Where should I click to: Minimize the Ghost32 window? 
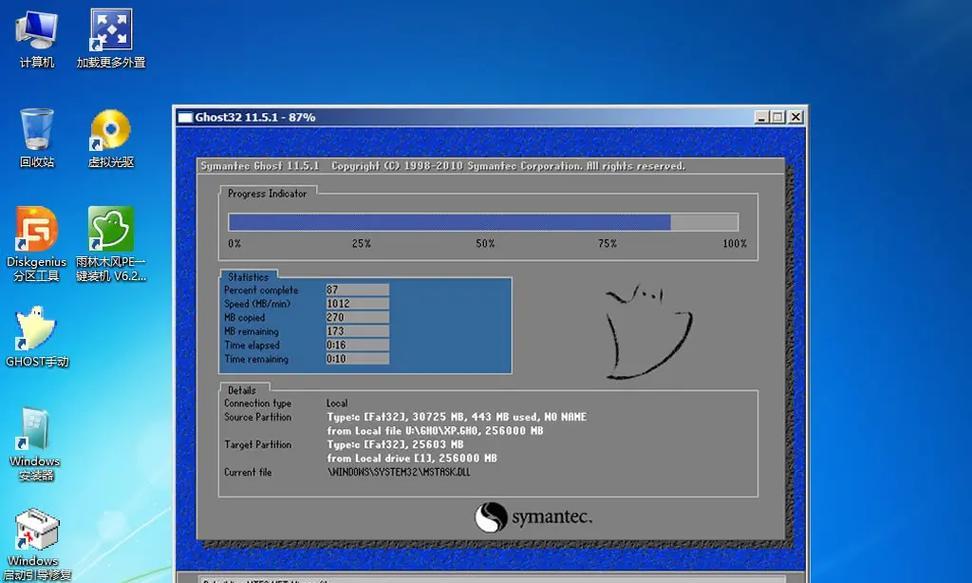pos(762,117)
